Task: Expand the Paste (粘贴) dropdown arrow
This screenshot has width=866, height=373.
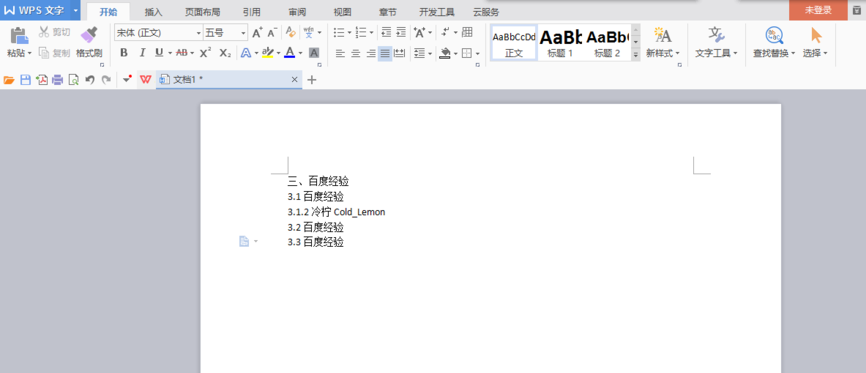Action: click(29, 54)
